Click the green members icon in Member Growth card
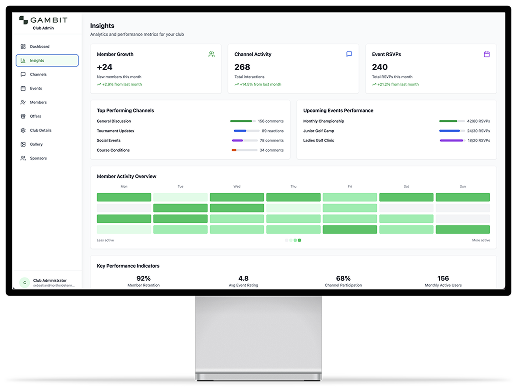 pos(211,54)
